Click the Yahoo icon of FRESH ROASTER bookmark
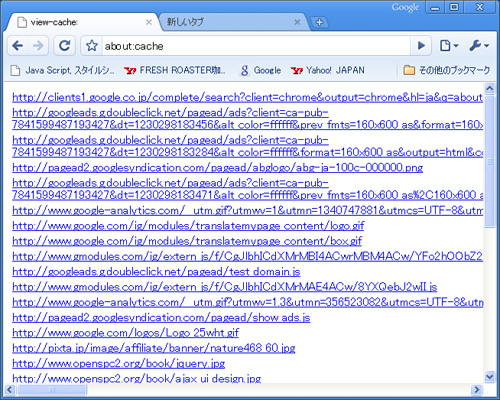The image size is (500, 400). [x=130, y=70]
